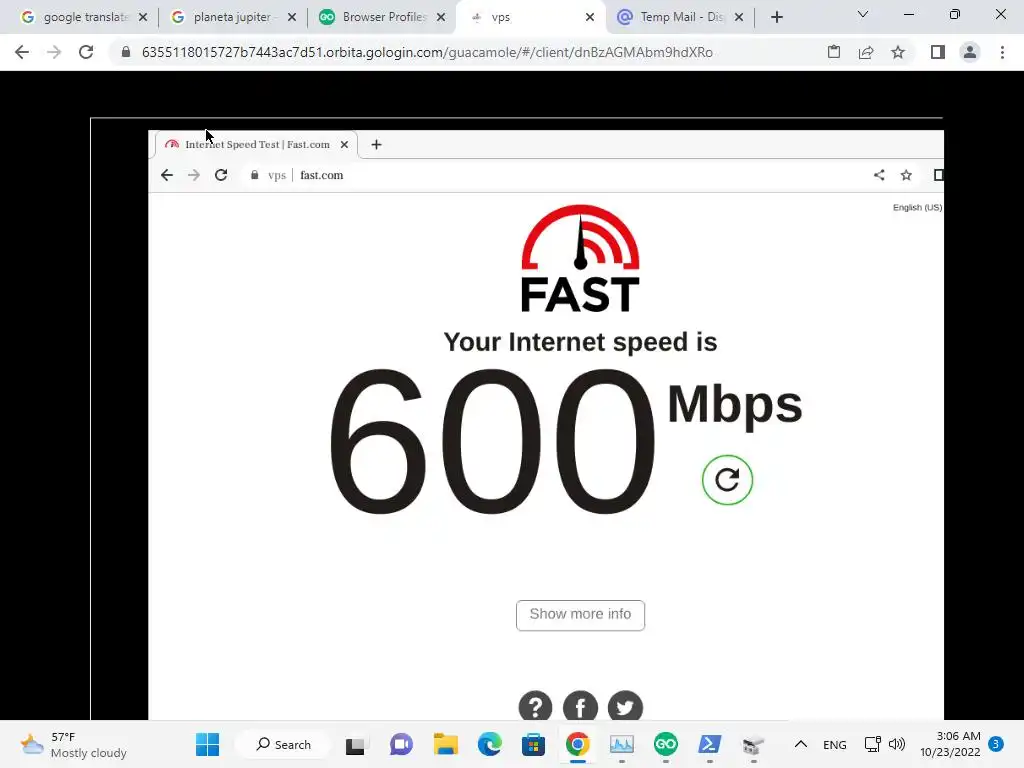
Task: Open volume control in the tray
Action: pos(897,744)
